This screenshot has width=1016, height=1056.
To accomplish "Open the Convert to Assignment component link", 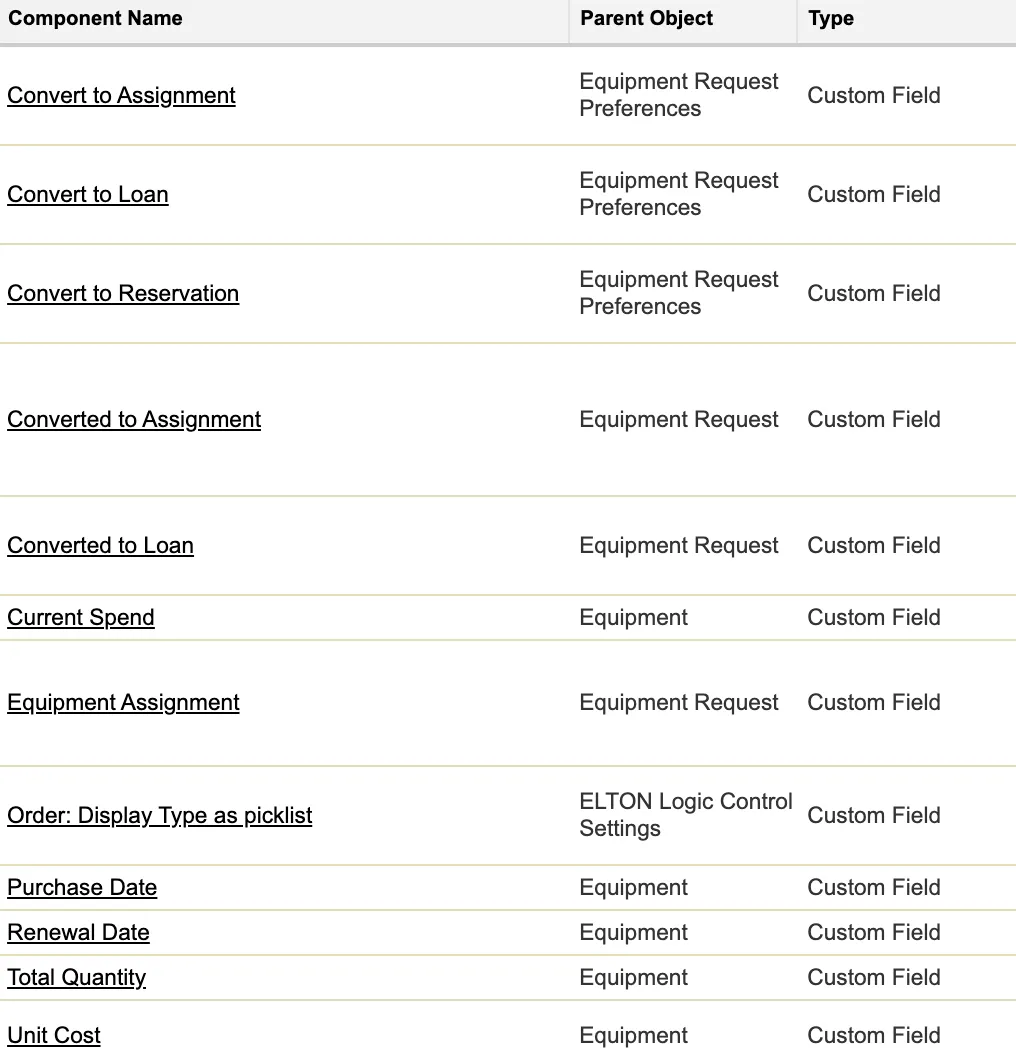I will tap(121, 96).
